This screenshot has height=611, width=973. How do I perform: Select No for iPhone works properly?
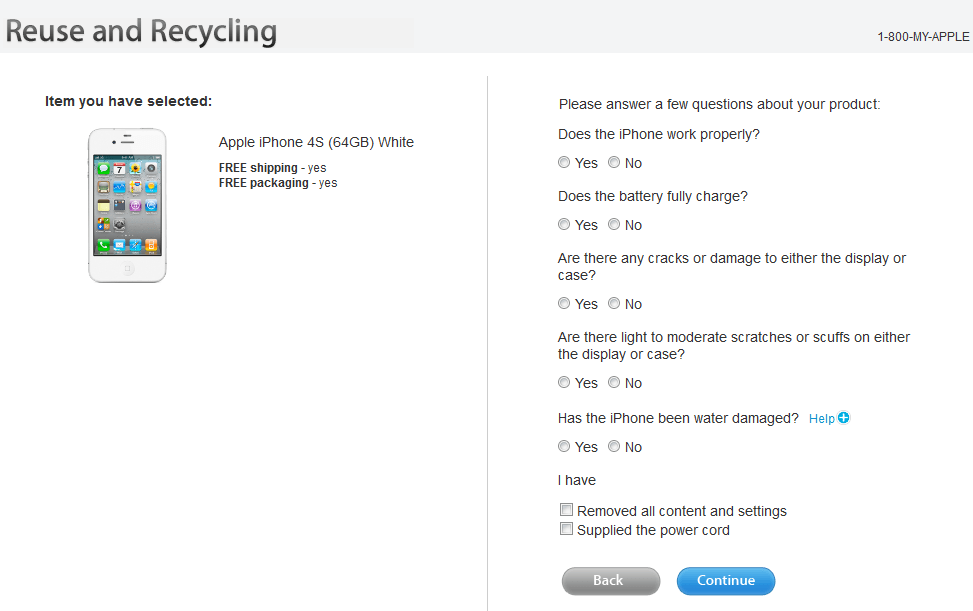click(x=614, y=163)
